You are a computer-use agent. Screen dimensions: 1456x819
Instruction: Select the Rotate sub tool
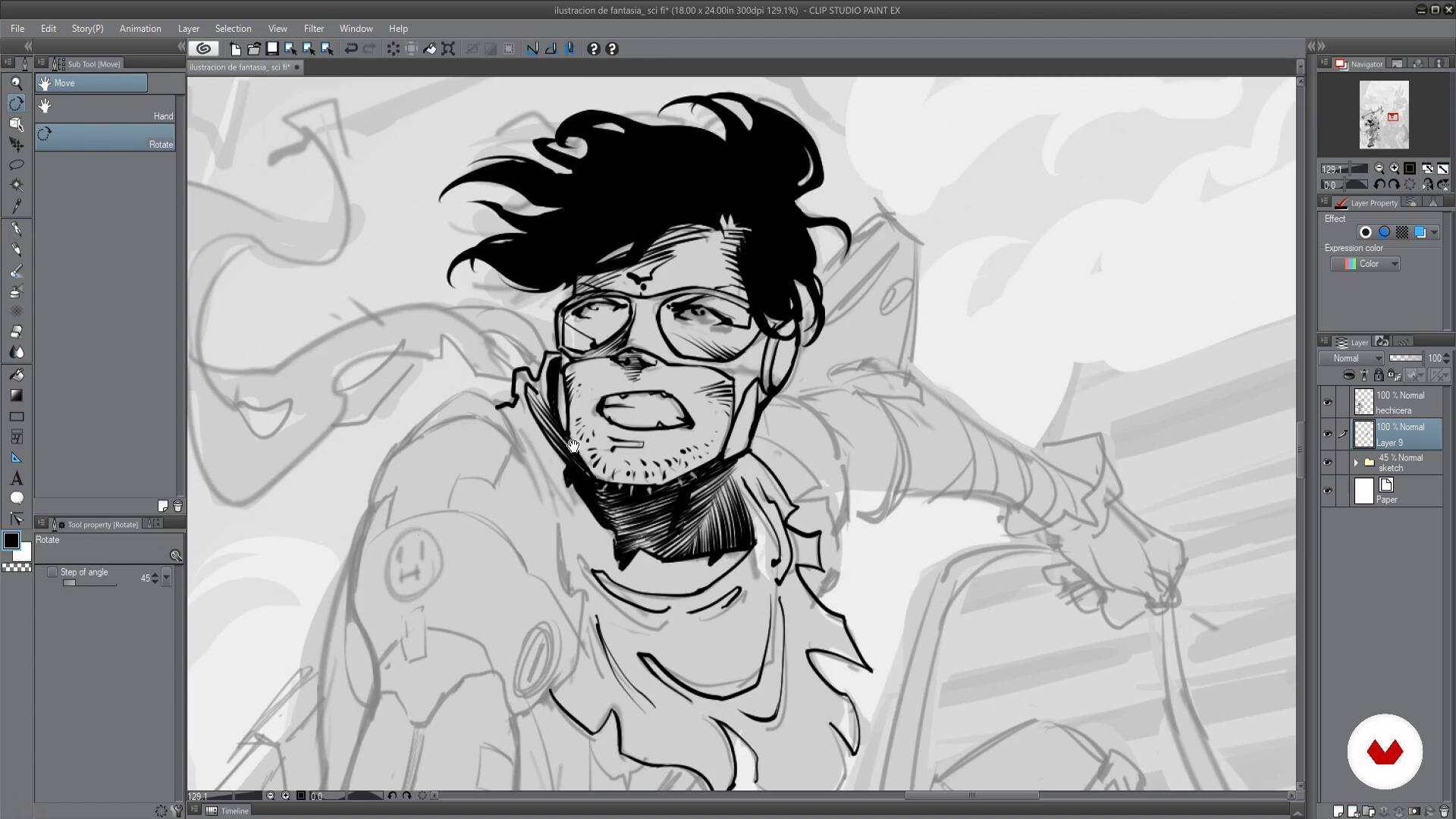tap(105, 137)
